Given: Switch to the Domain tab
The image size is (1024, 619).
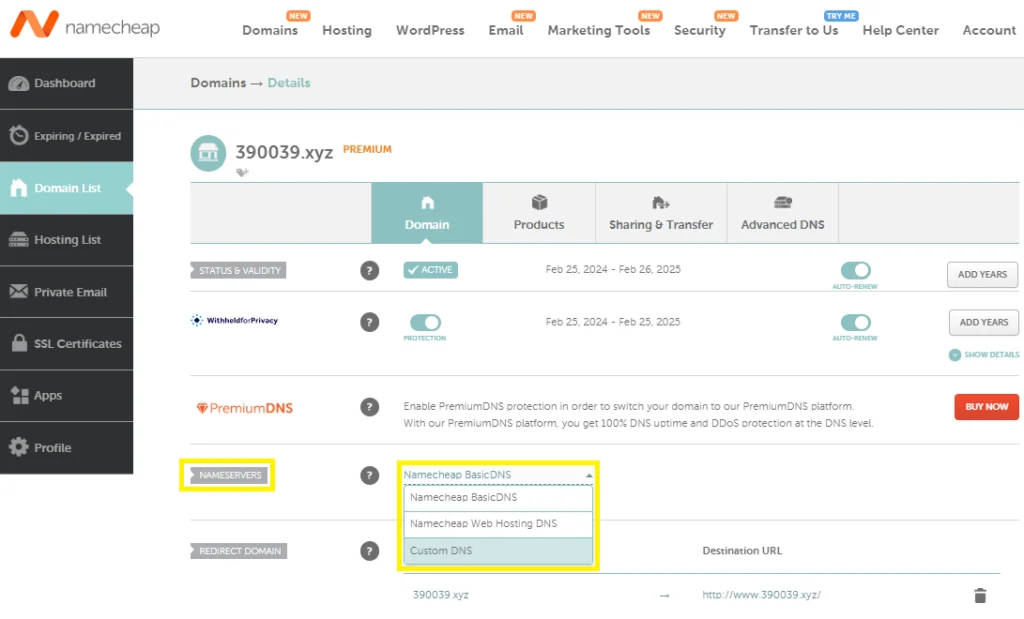Looking at the screenshot, I should pyautogui.click(x=427, y=213).
